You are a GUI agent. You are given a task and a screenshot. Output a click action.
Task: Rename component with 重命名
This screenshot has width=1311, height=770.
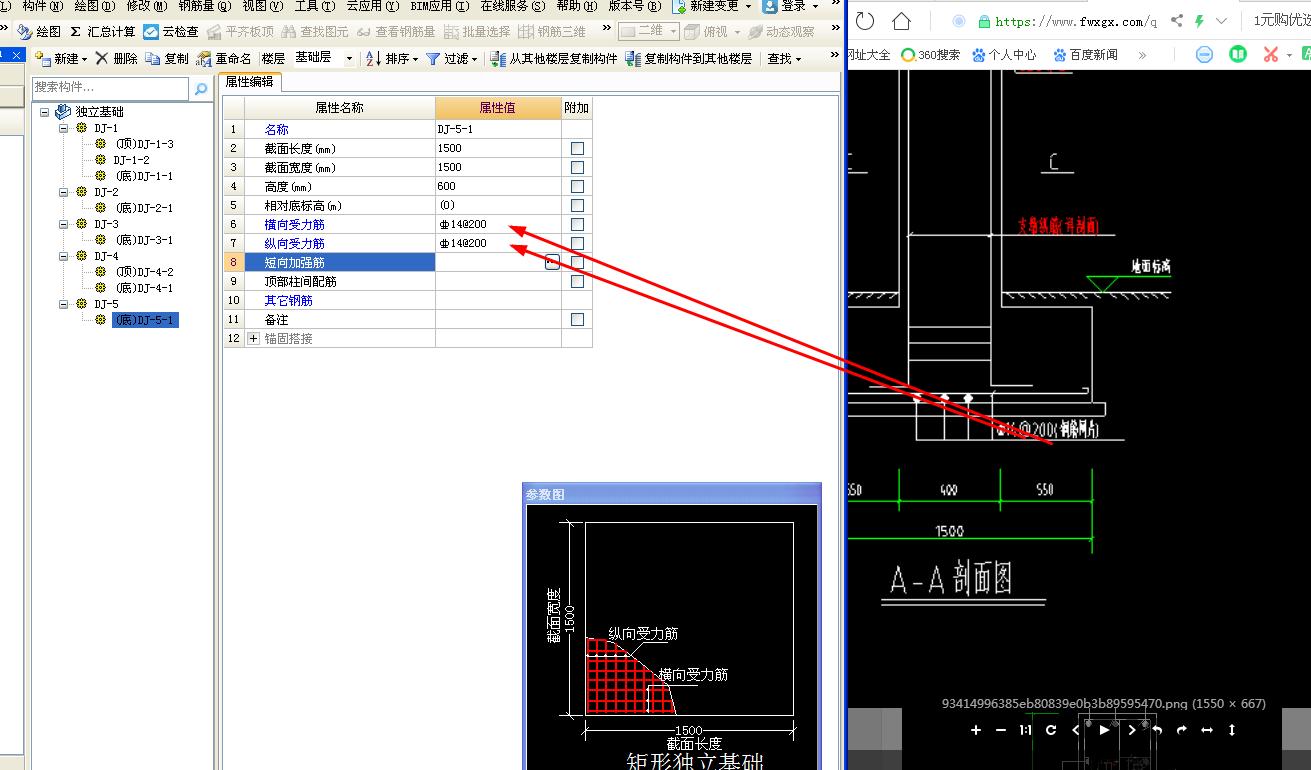tap(224, 59)
